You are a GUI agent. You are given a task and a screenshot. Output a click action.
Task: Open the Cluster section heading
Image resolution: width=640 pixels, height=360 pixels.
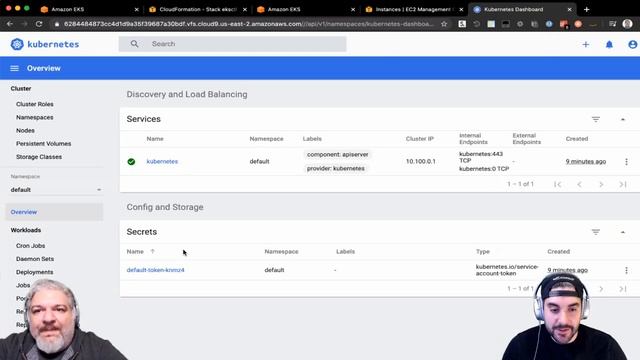21,89
